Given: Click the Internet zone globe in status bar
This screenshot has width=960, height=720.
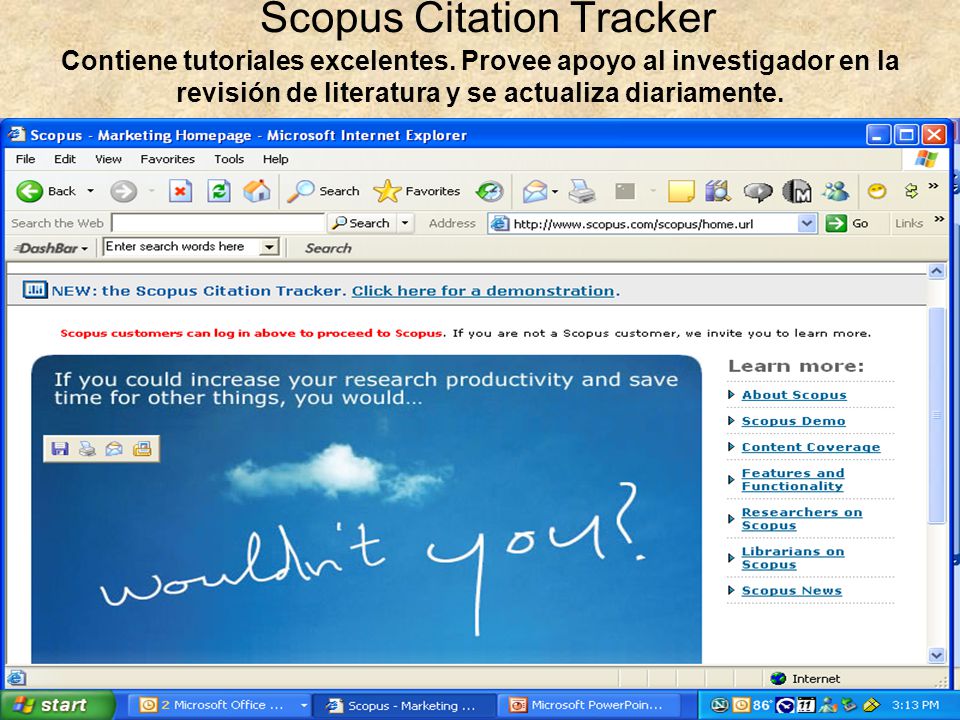Looking at the screenshot, I should 778,678.
